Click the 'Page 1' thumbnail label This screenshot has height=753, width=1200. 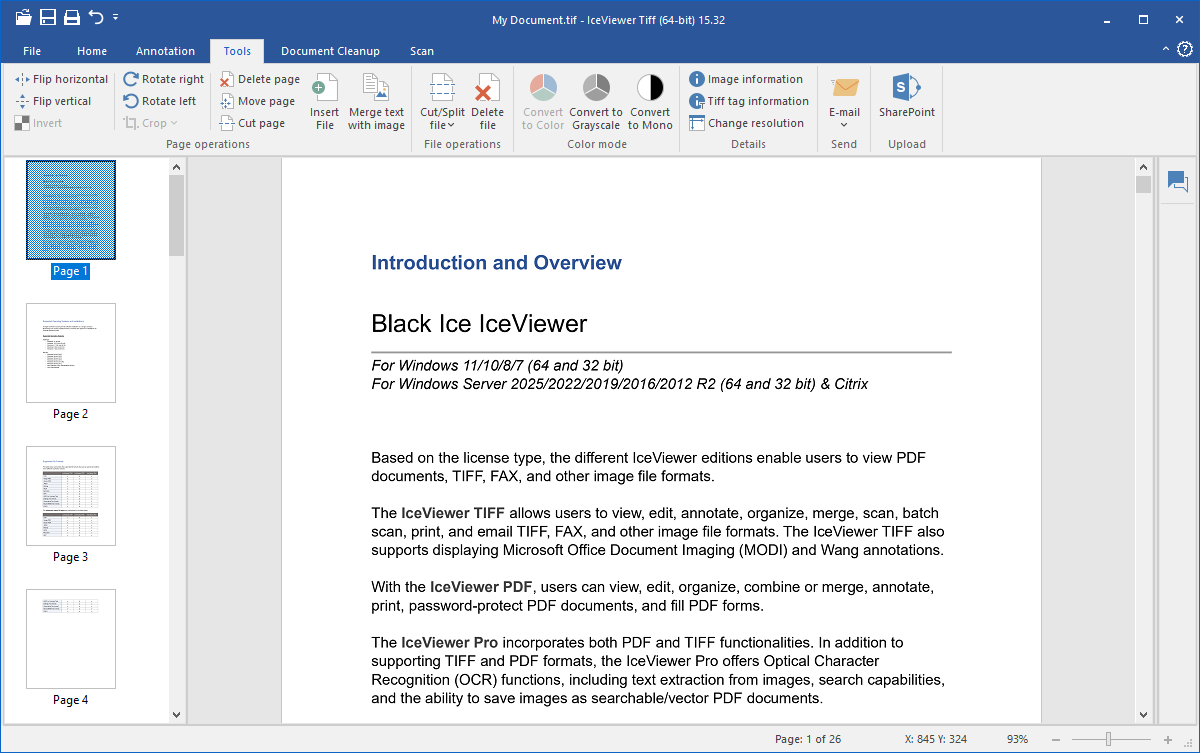(x=71, y=271)
